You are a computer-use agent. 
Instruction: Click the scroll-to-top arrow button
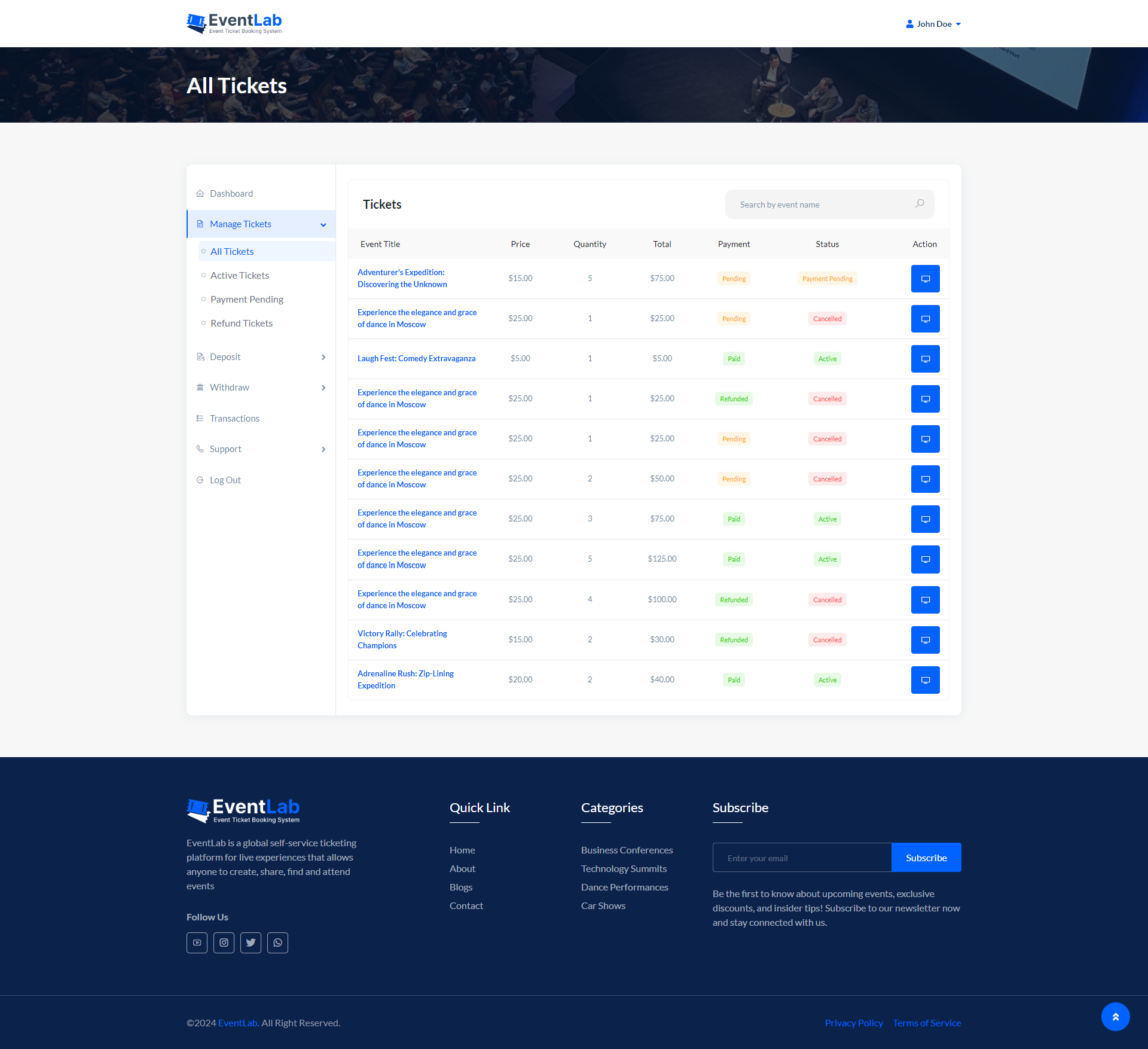(x=1115, y=1017)
